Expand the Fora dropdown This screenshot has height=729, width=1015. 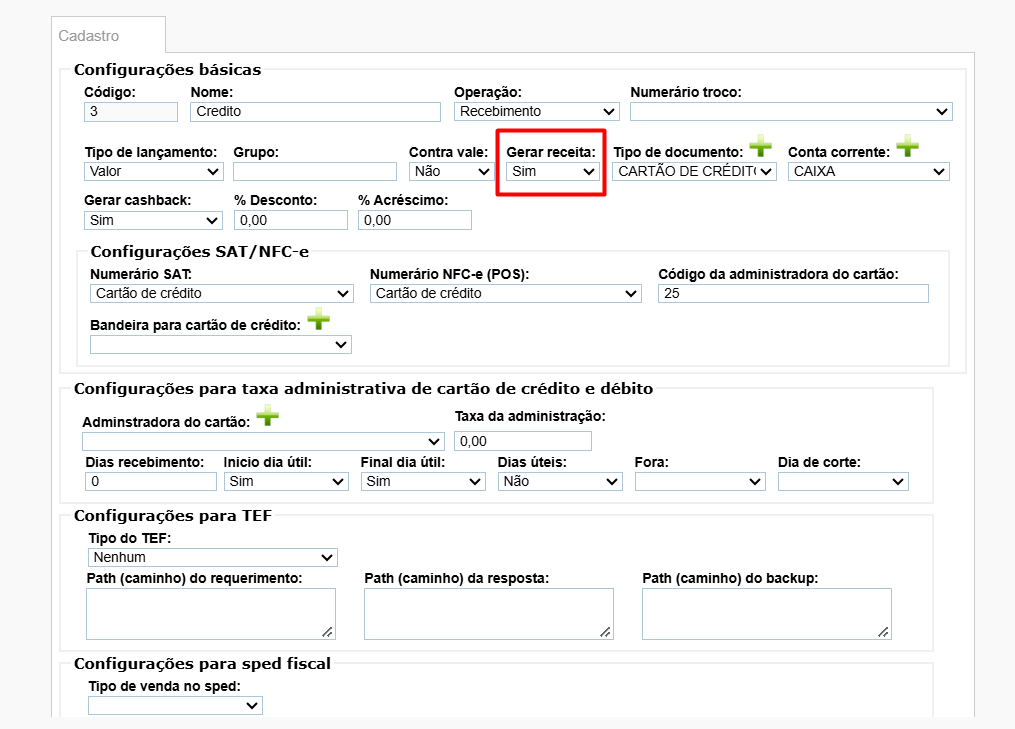coord(700,482)
